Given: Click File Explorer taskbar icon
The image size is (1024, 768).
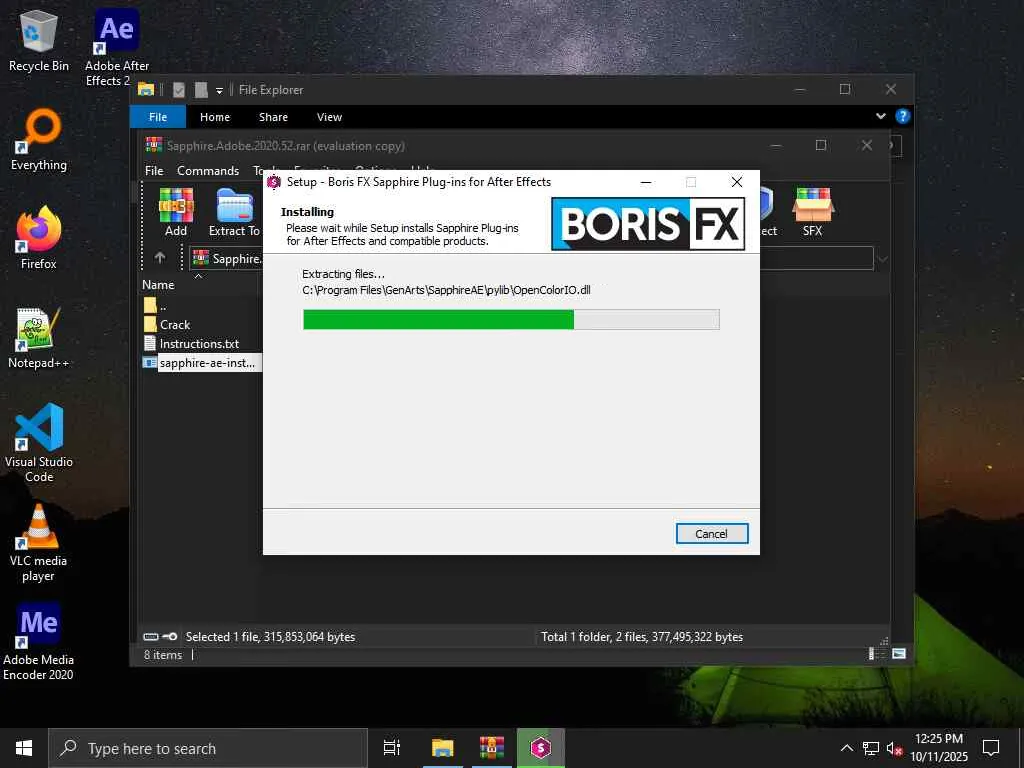Looking at the screenshot, I should (x=442, y=748).
